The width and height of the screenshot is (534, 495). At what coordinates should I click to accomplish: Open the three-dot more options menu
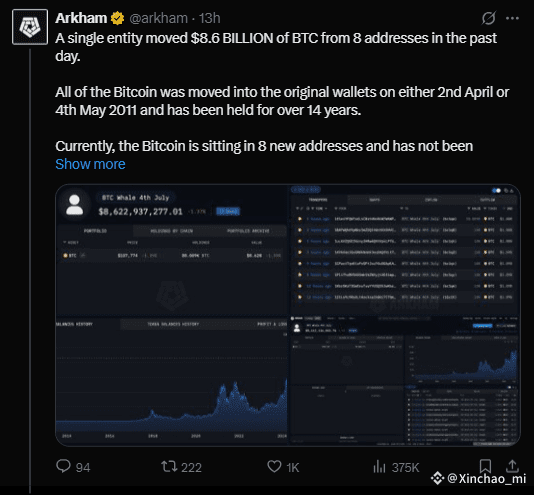pos(512,18)
